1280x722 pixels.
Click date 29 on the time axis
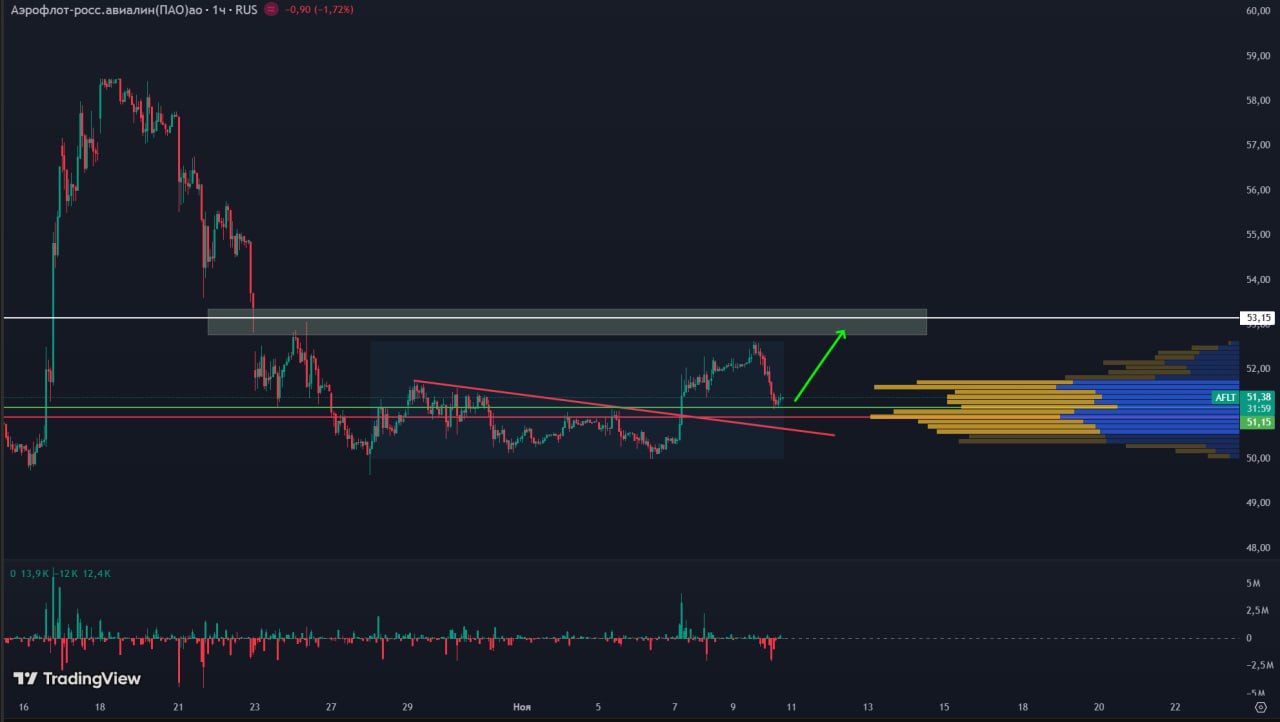[x=407, y=707]
